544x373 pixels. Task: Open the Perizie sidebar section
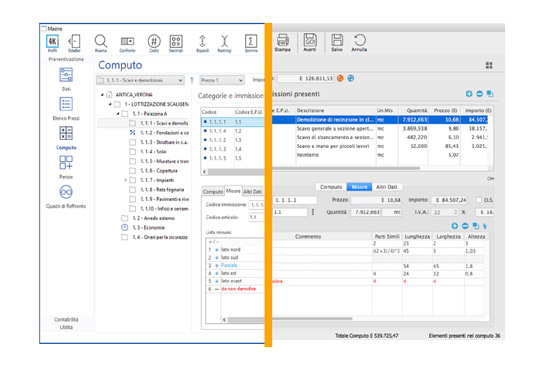click(x=66, y=167)
